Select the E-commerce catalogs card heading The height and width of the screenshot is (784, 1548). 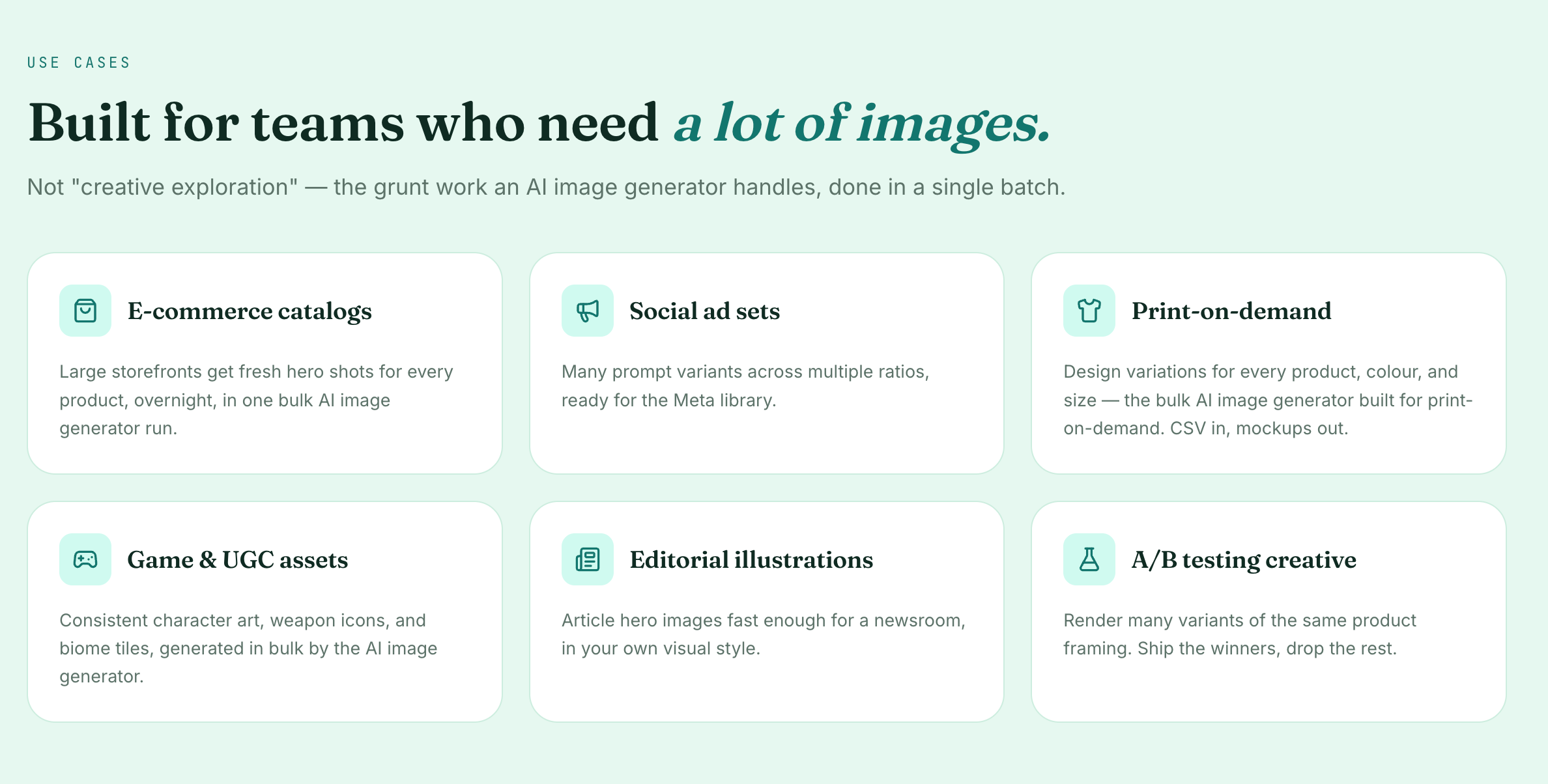250,312
